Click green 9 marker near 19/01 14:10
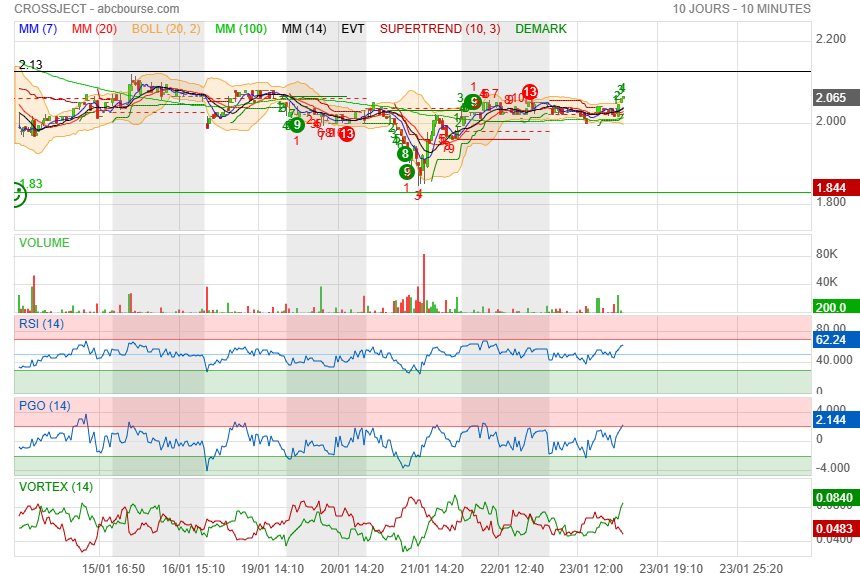This screenshot has width=860, height=579. click(297, 125)
